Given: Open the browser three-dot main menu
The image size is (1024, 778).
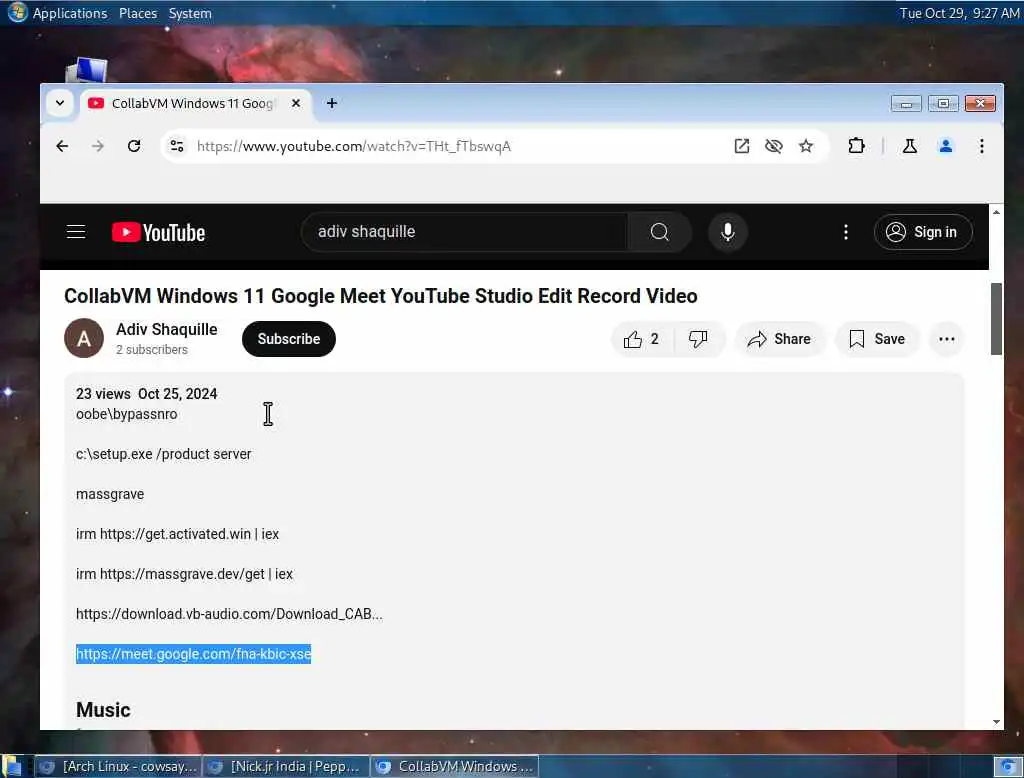Looking at the screenshot, I should (982, 146).
